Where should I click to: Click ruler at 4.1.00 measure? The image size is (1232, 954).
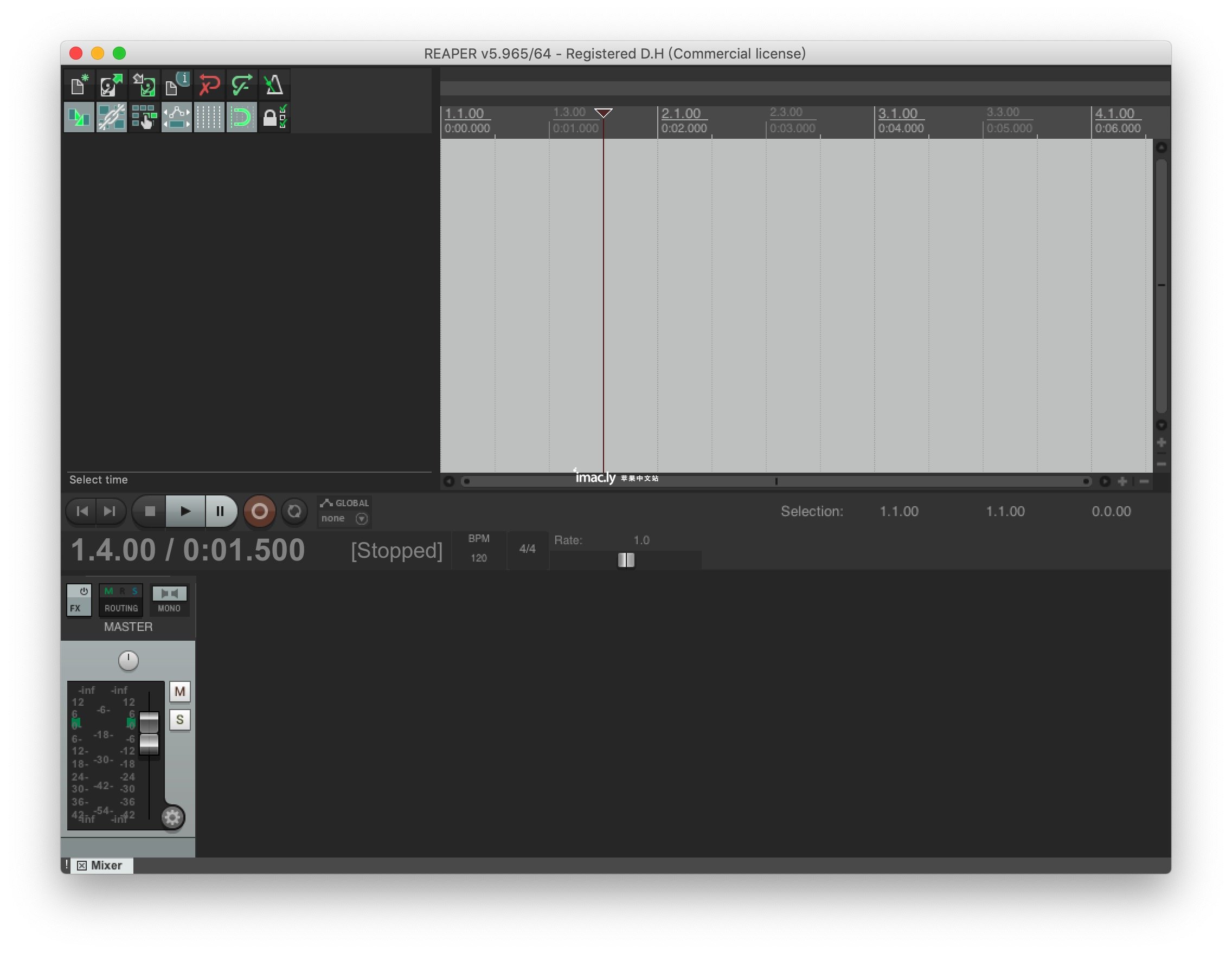pos(1115,113)
